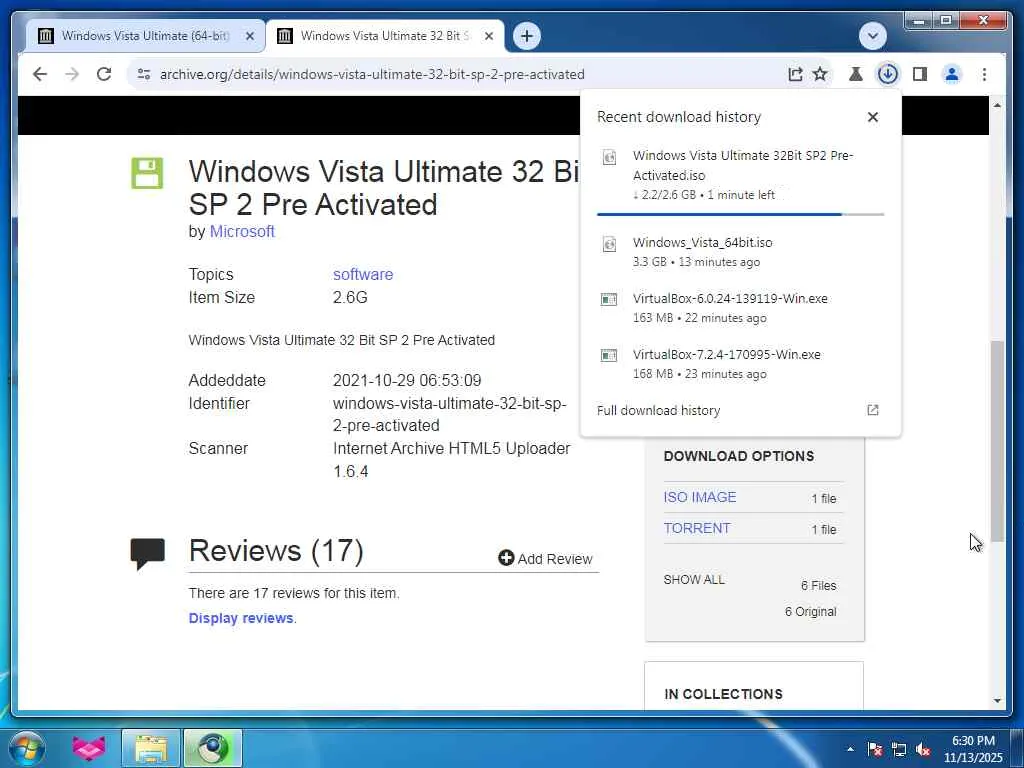Image resolution: width=1024 pixels, height=768 pixels.
Task: Click SHOW ALL download files
Action: pyautogui.click(x=694, y=580)
